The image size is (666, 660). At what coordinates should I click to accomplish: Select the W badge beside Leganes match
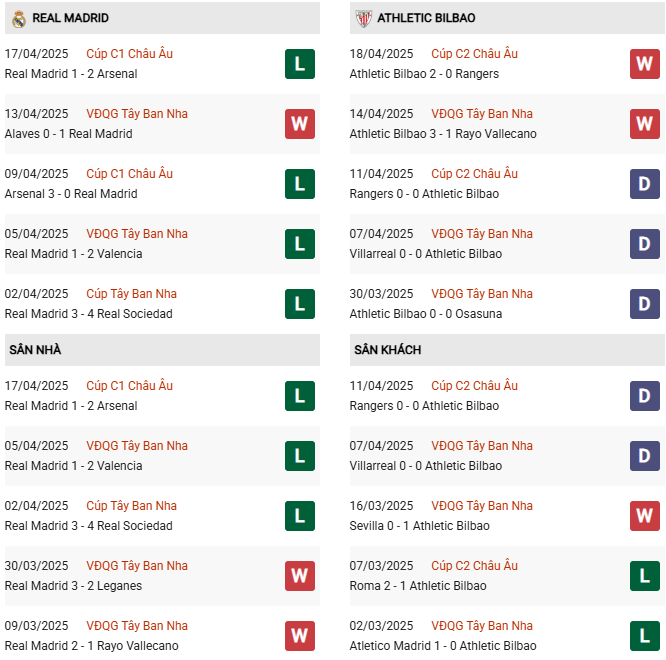(x=299, y=576)
